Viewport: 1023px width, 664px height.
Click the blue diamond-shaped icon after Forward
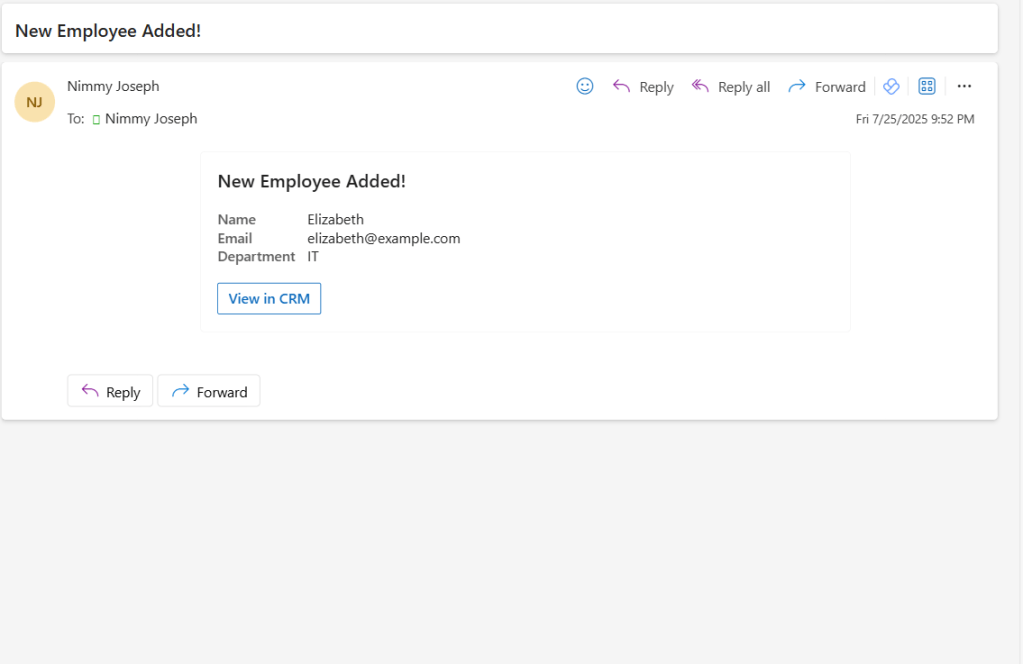pyautogui.click(x=891, y=87)
